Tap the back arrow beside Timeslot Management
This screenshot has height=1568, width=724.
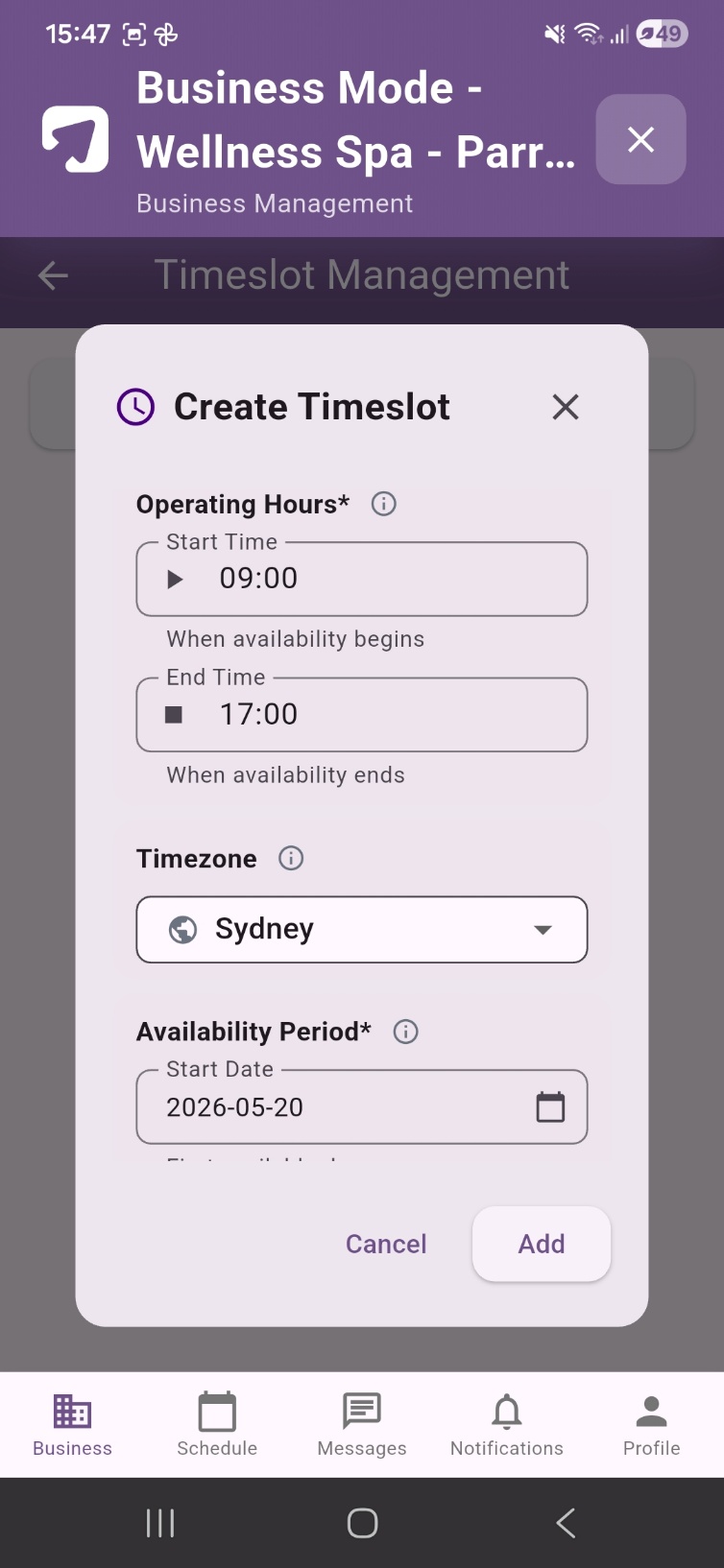tap(53, 276)
